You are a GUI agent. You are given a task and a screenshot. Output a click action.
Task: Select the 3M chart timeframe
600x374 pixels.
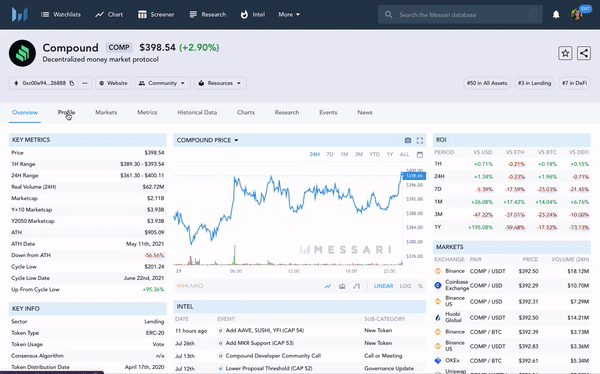(359, 155)
